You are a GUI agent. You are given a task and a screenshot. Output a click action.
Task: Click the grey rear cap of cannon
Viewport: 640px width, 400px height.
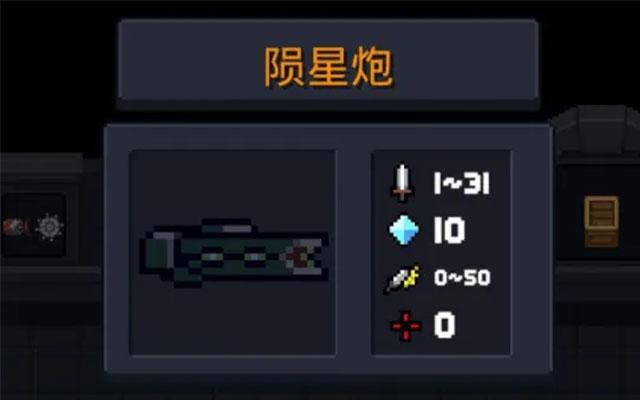[x=158, y=253]
